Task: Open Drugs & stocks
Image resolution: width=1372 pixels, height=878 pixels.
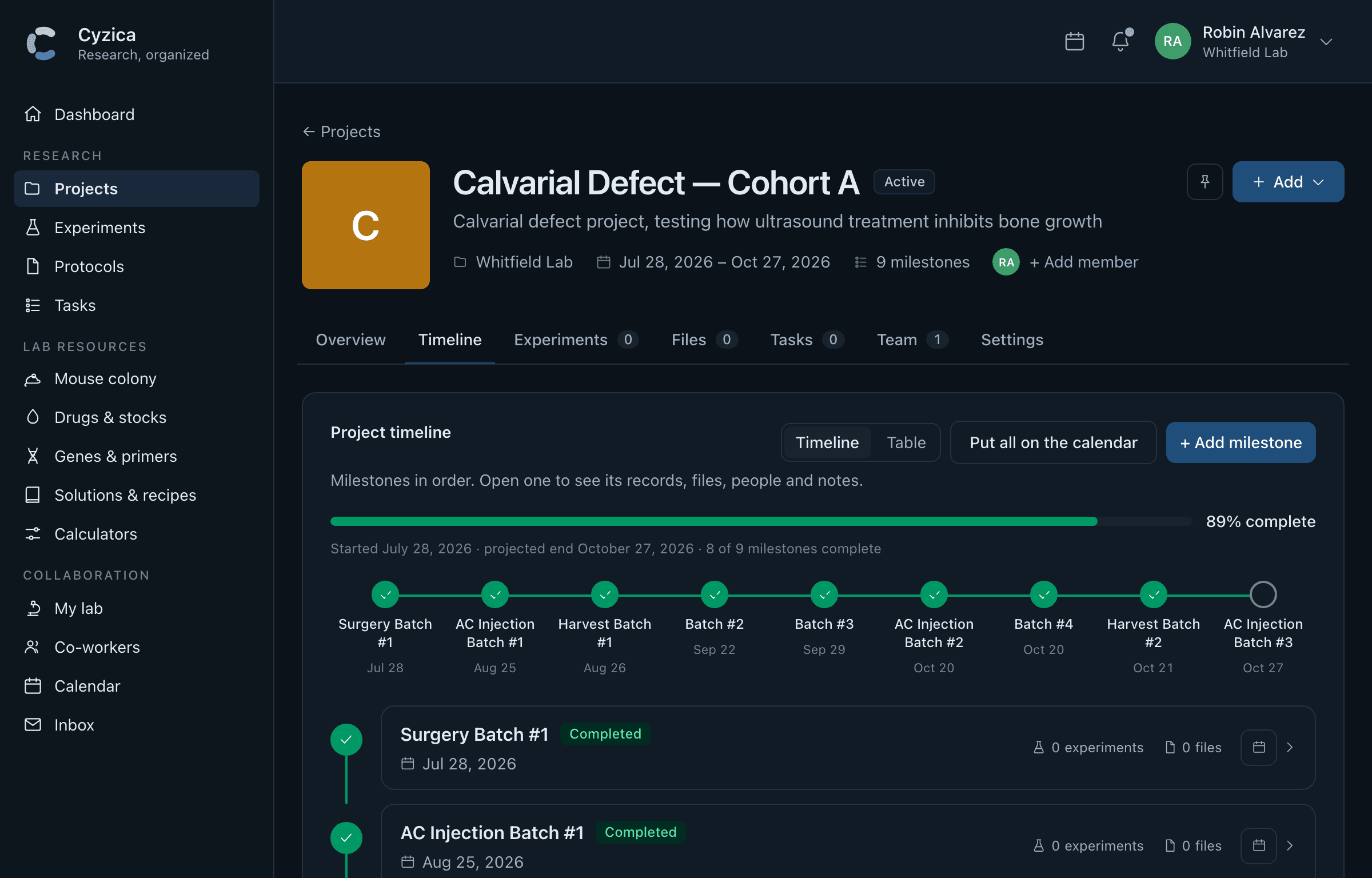Action: (137, 417)
